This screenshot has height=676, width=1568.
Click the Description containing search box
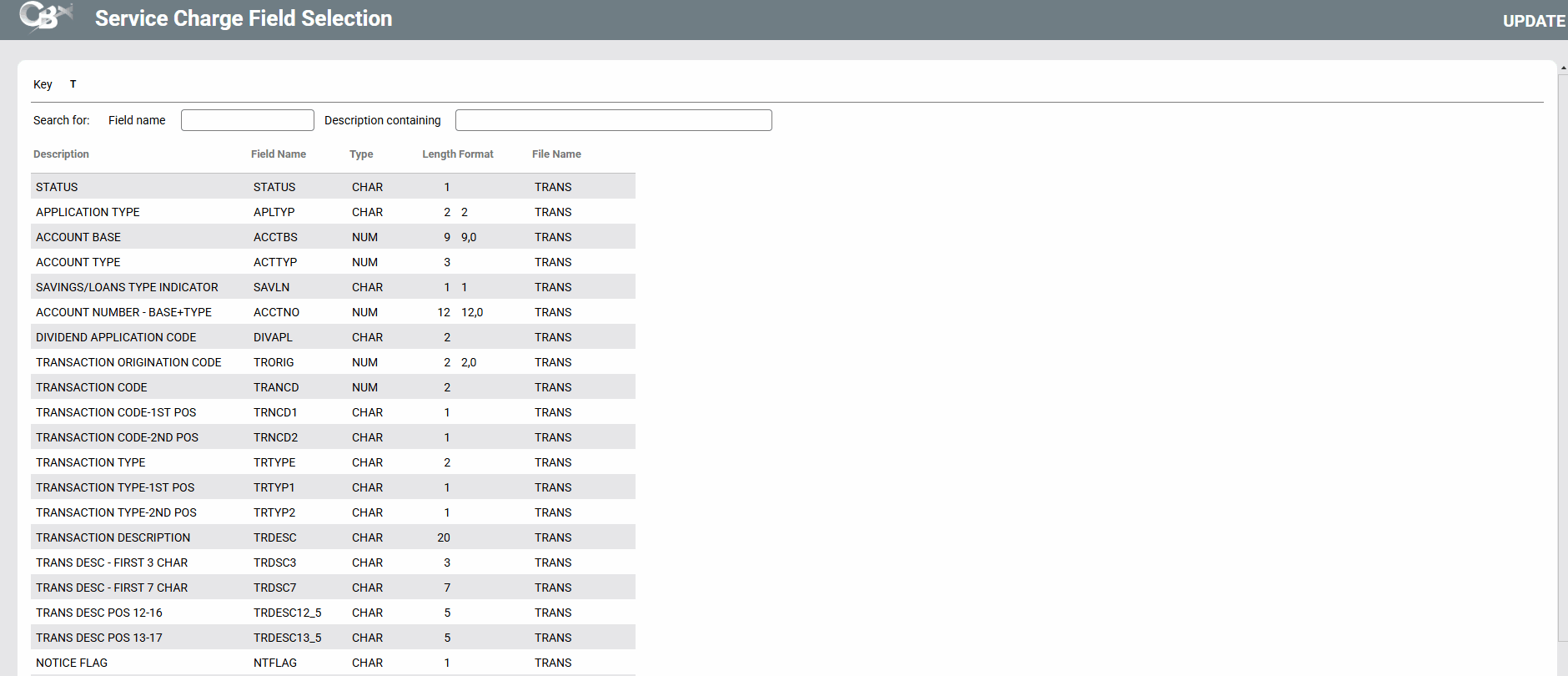click(x=613, y=120)
